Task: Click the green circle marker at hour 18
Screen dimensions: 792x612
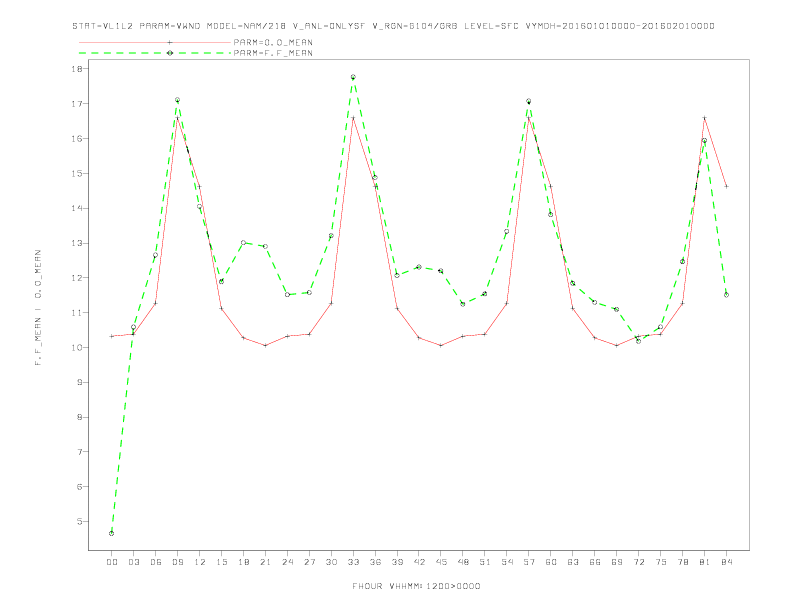Action: (x=243, y=243)
